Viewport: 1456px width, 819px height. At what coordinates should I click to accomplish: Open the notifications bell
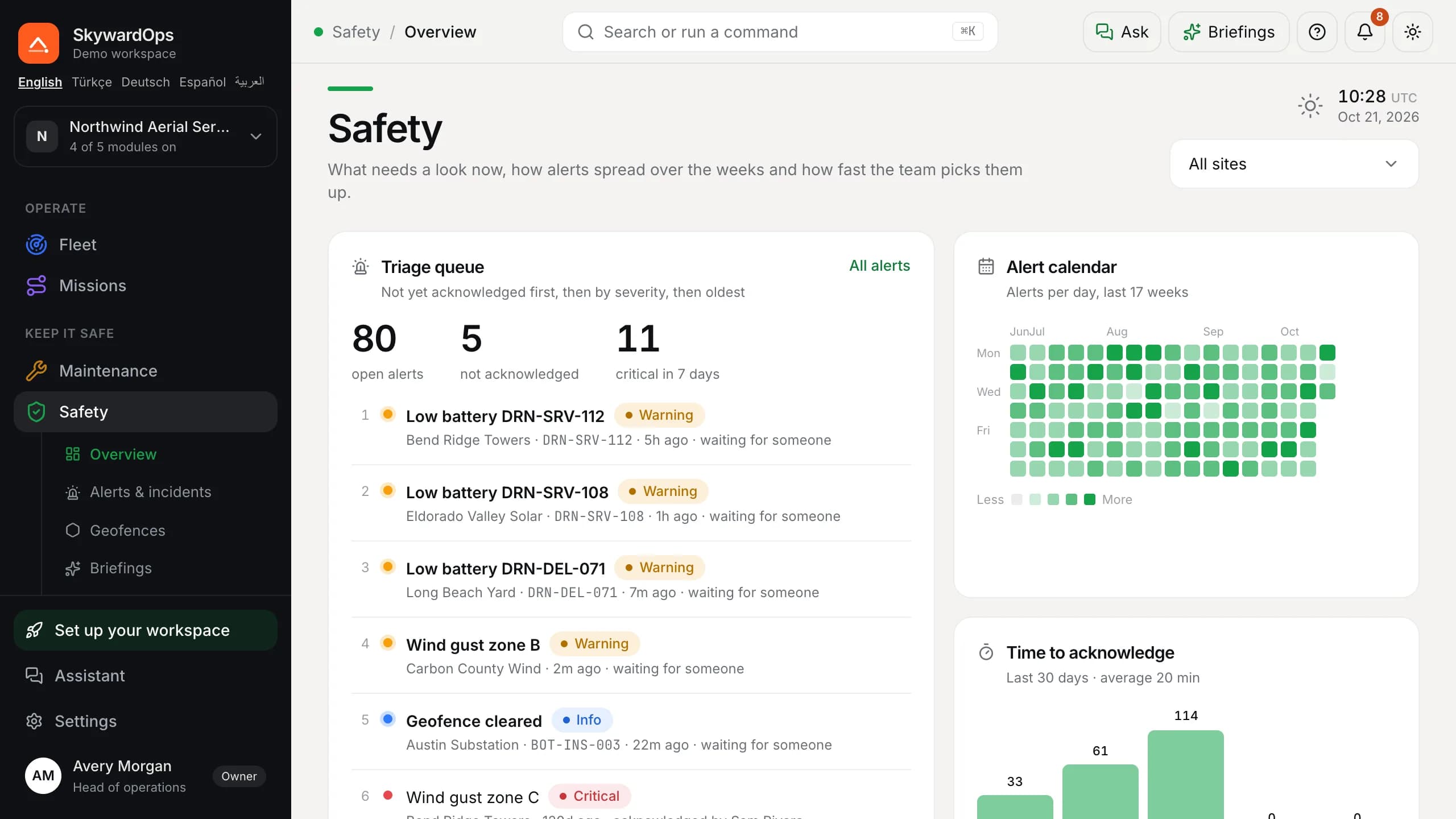1364,32
